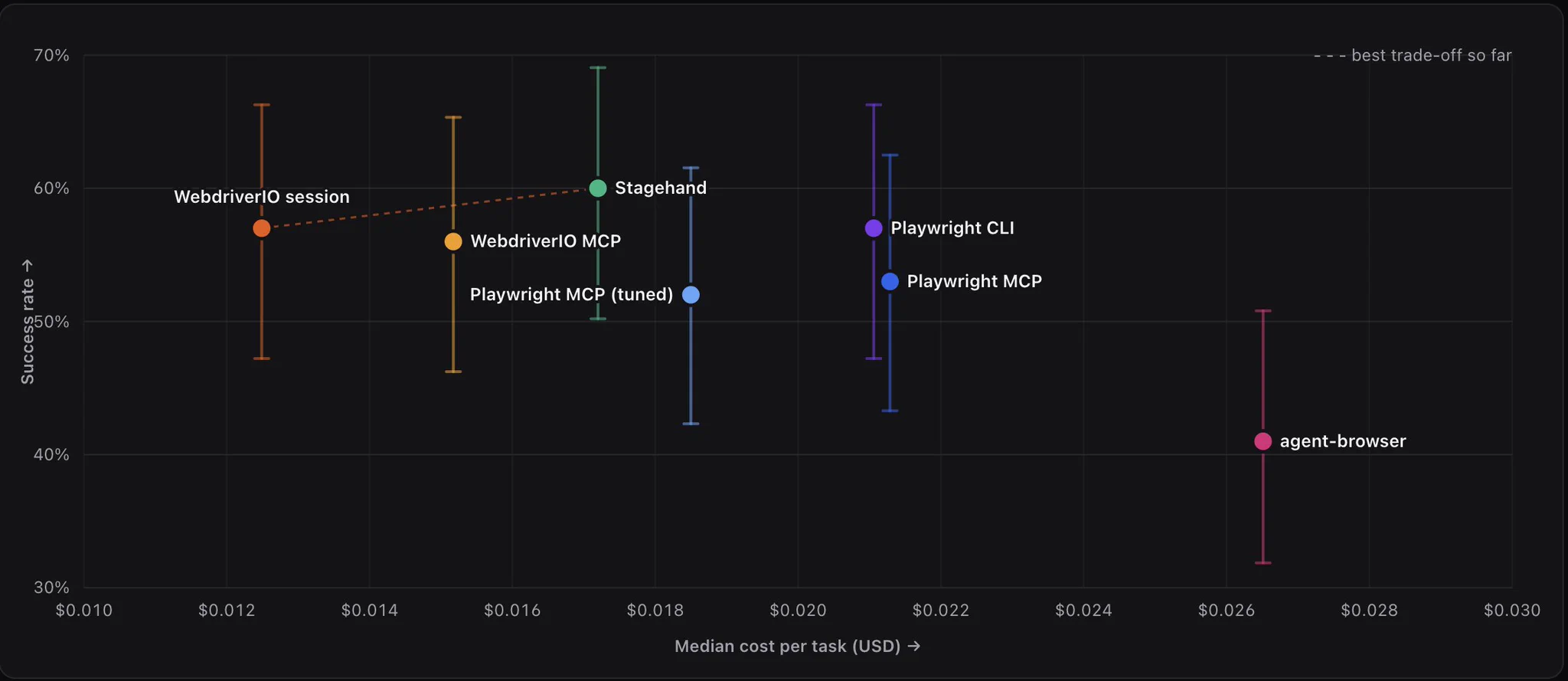This screenshot has height=681, width=1568.
Task: Click the light-blue Playwright MCP (tuned) point
Action: (x=691, y=295)
